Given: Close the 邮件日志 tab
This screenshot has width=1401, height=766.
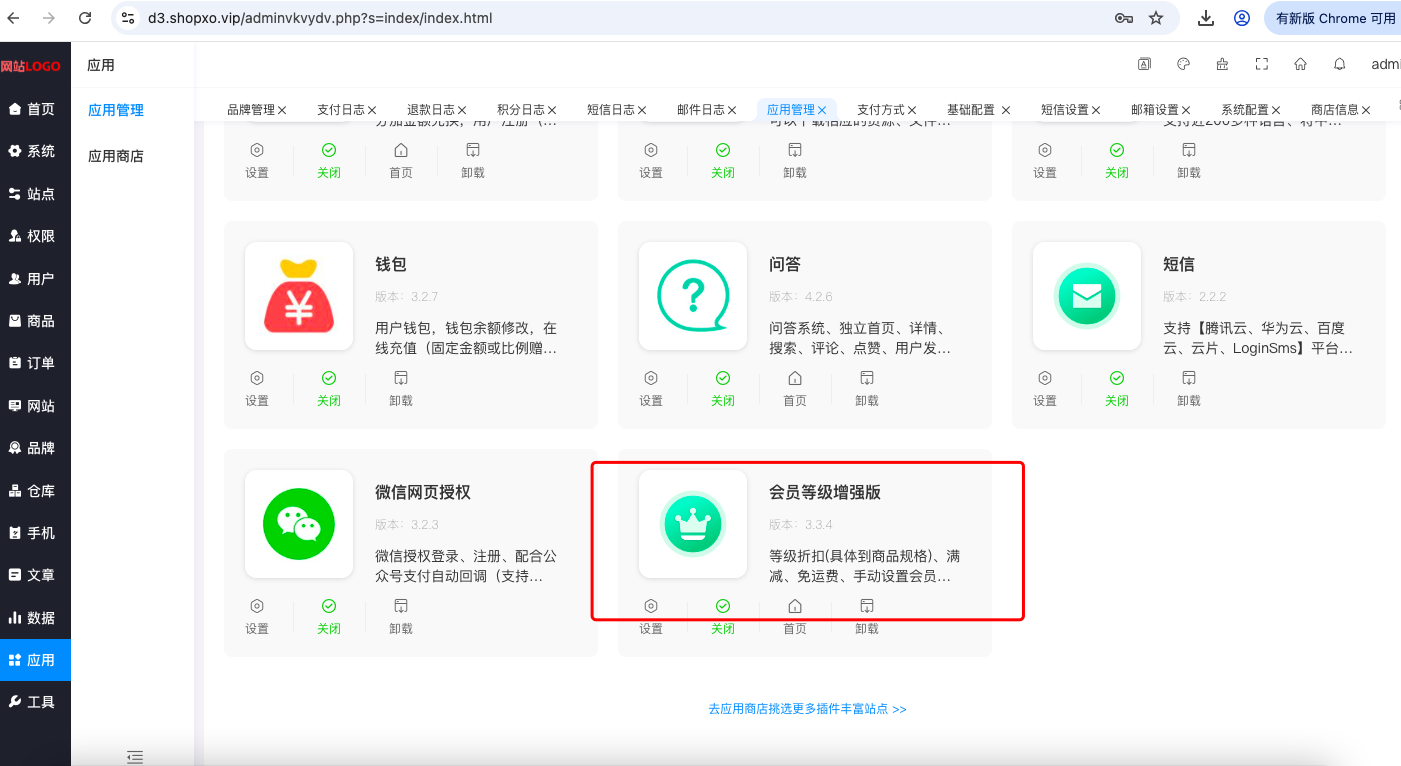Looking at the screenshot, I should (732, 110).
